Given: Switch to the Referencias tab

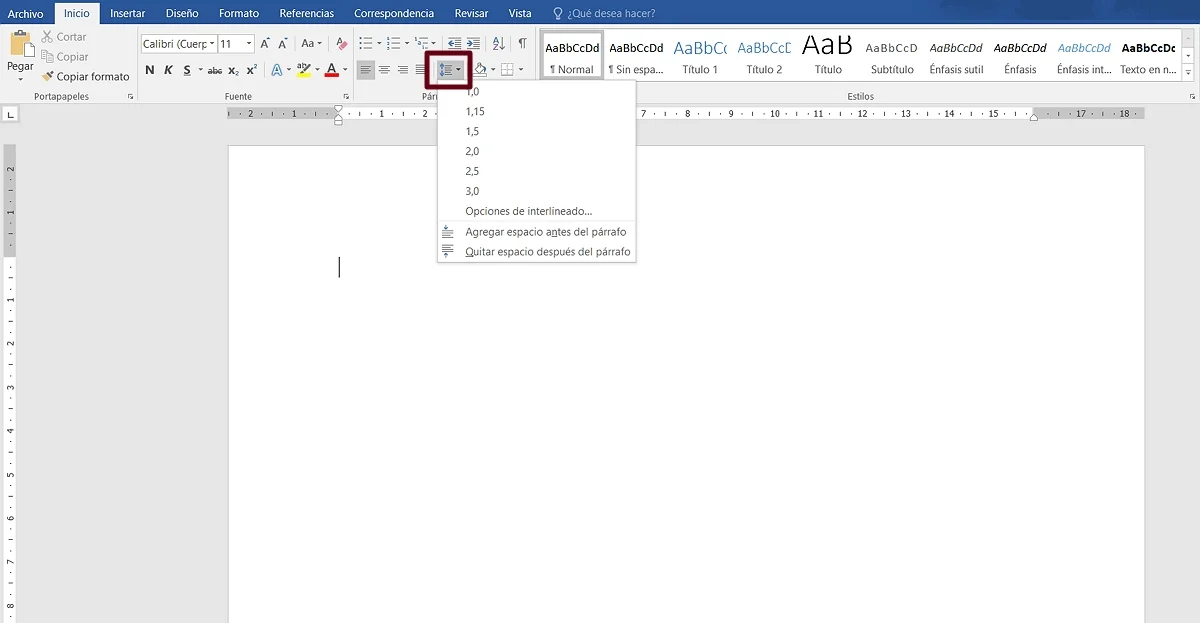Looking at the screenshot, I should click(307, 13).
